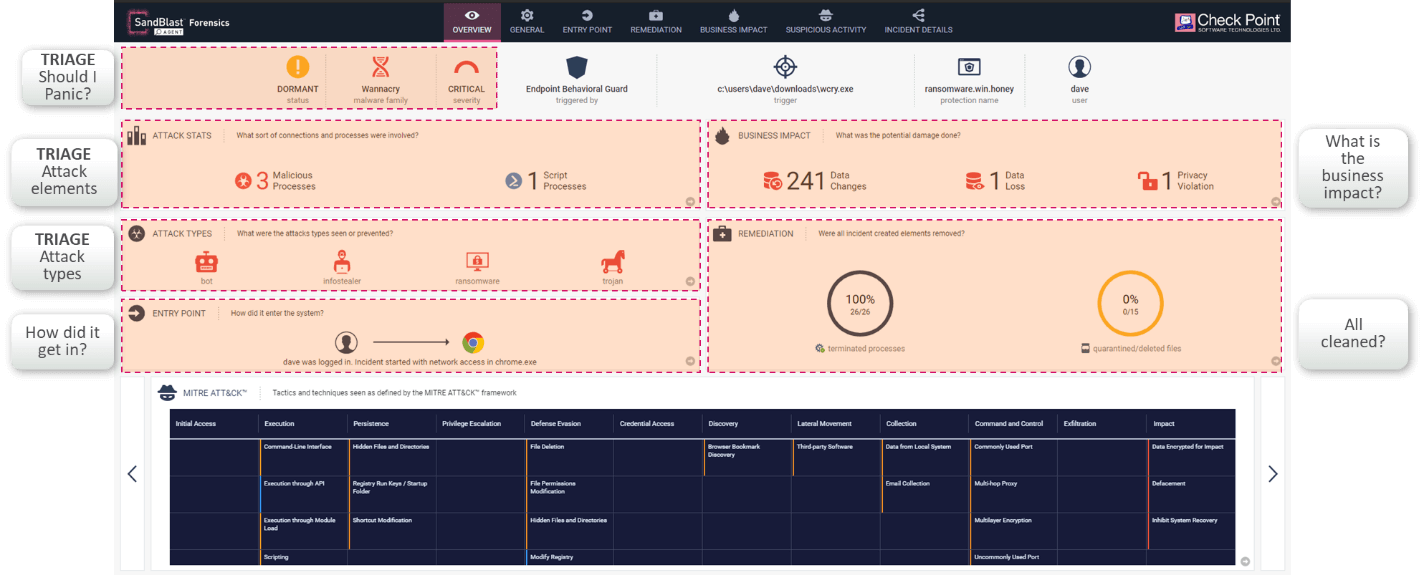Click the Multi-hop Proxy technique cell
Viewport: 1424px width, 575px height.
click(1013, 494)
